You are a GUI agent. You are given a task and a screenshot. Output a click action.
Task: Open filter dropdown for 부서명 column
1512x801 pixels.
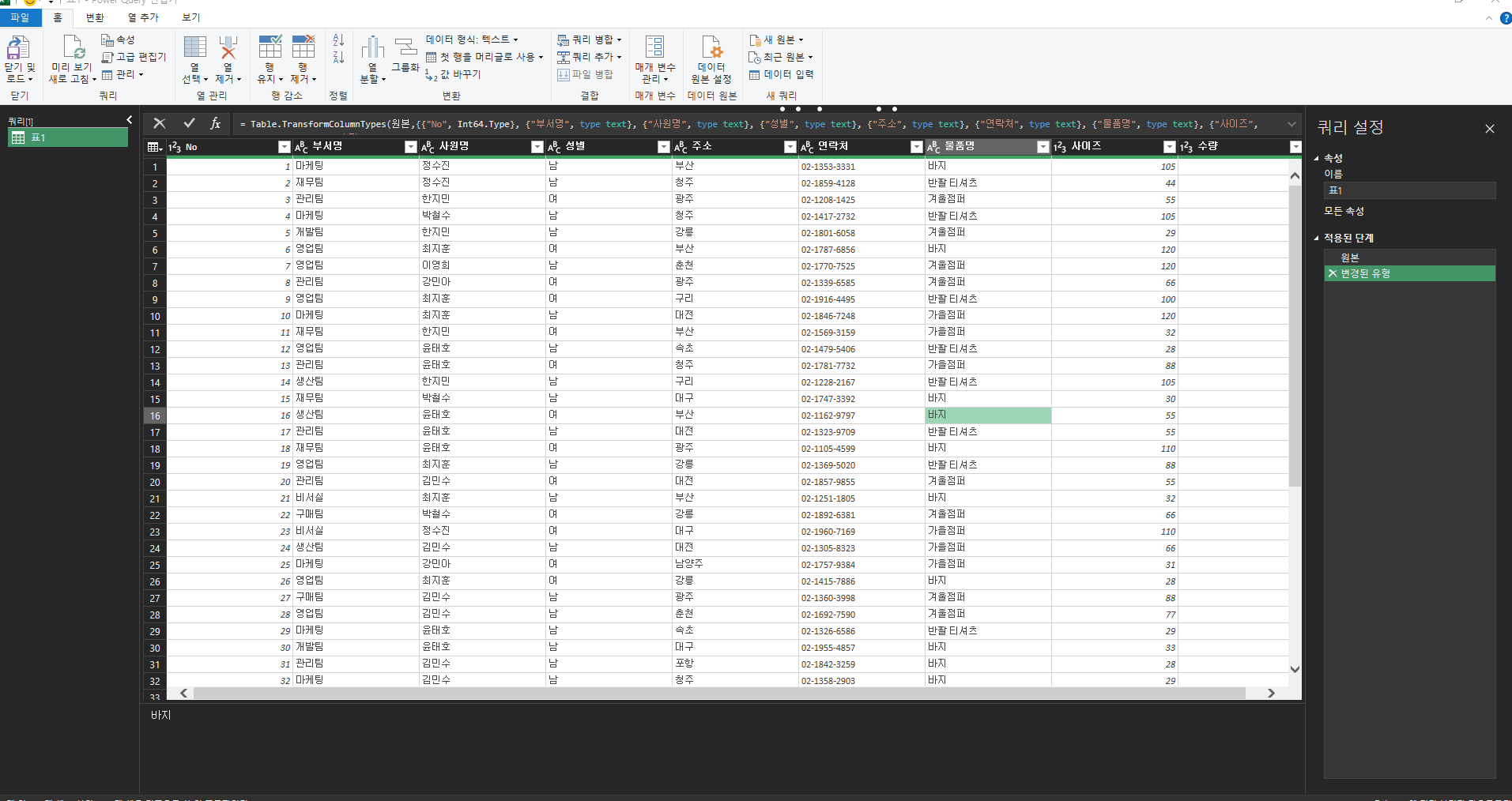[x=410, y=147]
